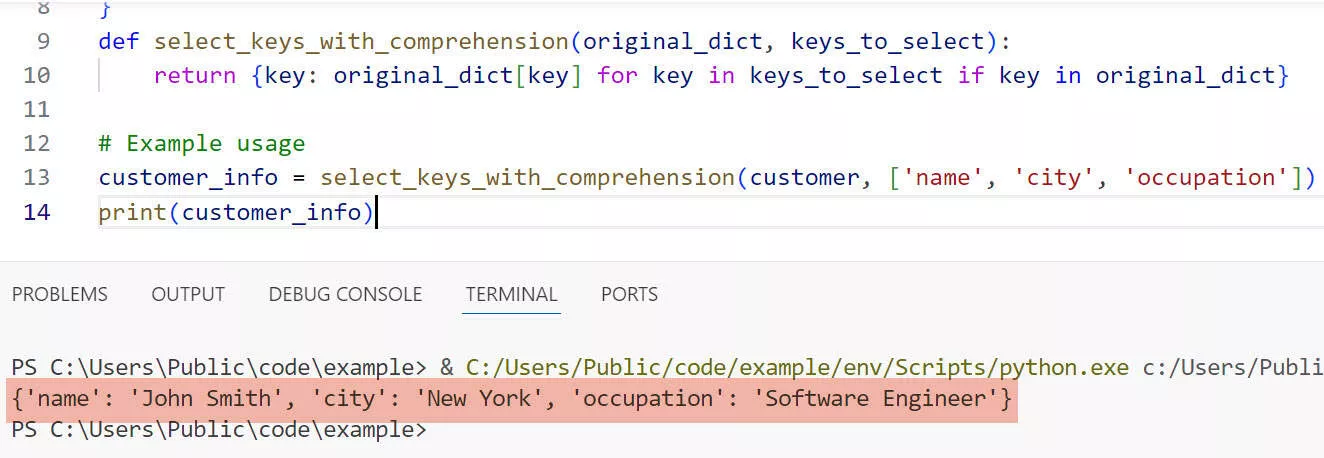Show the PORTS tab
1324x458 pixels.
point(629,294)
